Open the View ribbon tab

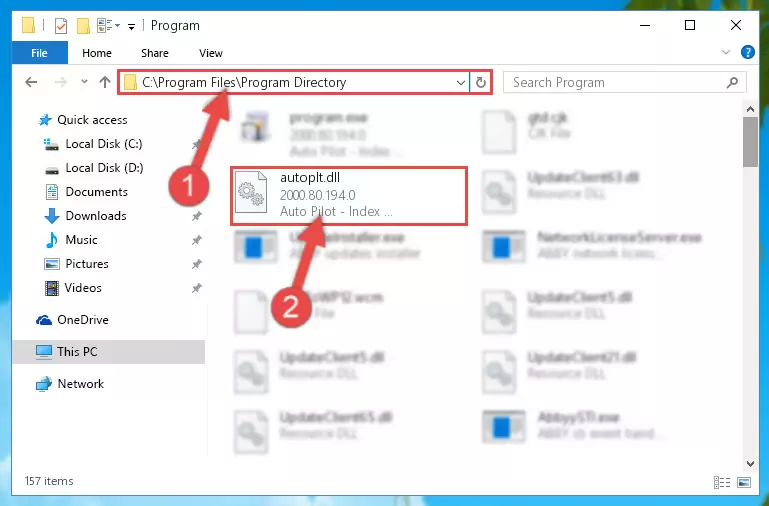point(210,53)
